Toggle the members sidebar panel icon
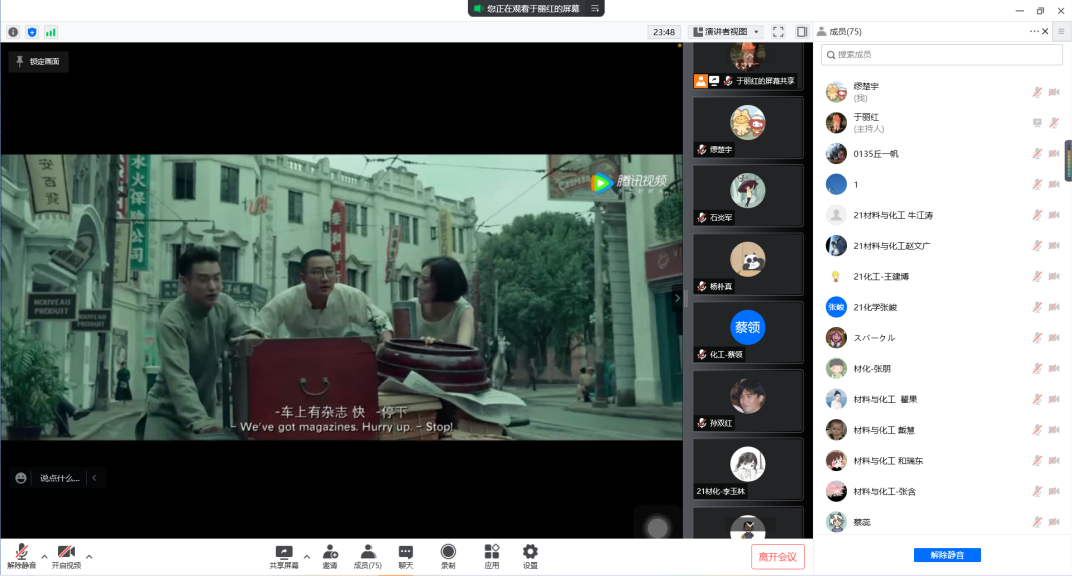 [801, 32]
